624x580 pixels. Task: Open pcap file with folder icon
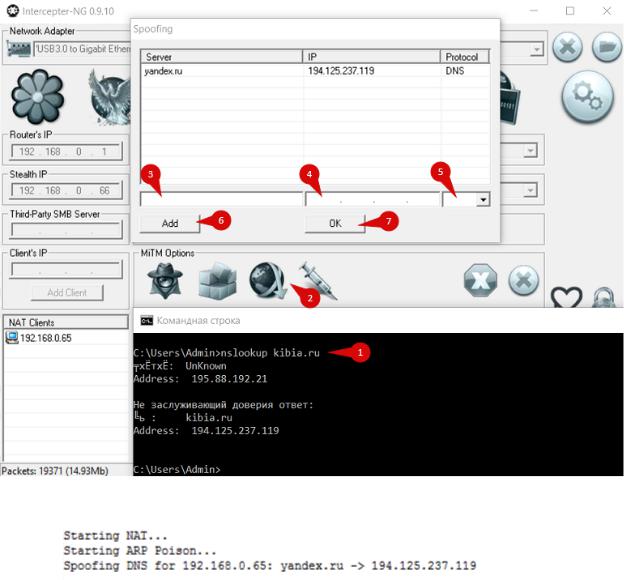[x=607, y=47]
